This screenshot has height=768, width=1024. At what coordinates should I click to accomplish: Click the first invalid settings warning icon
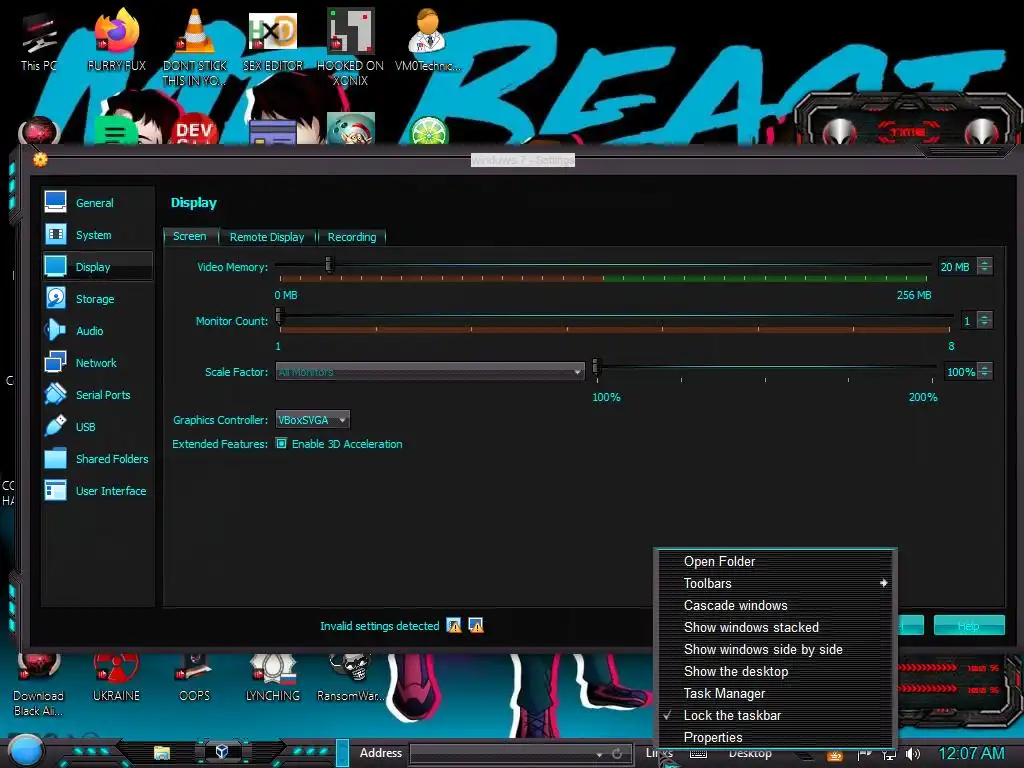point(454,626)
